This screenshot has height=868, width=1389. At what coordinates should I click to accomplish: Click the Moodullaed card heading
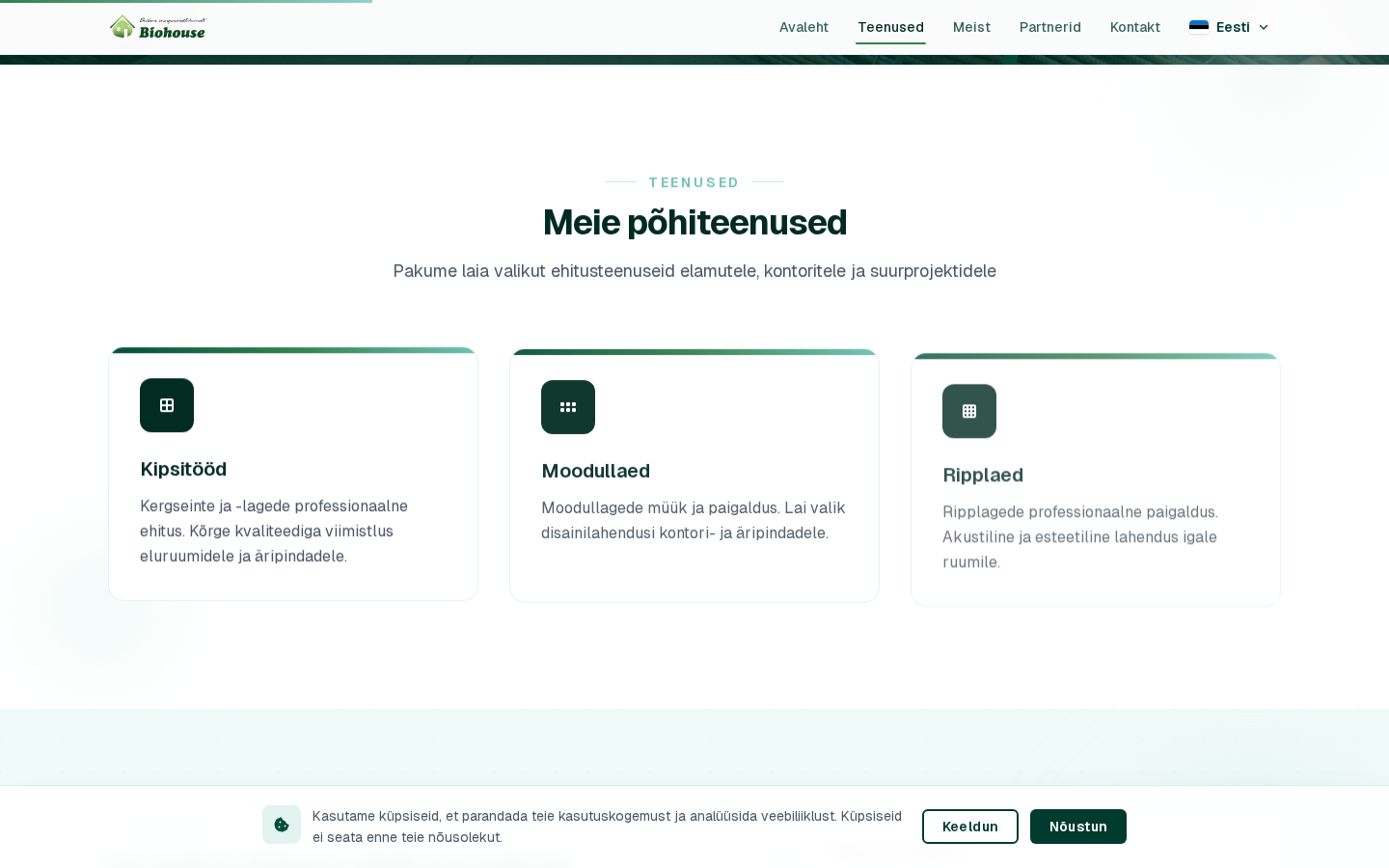595,472
